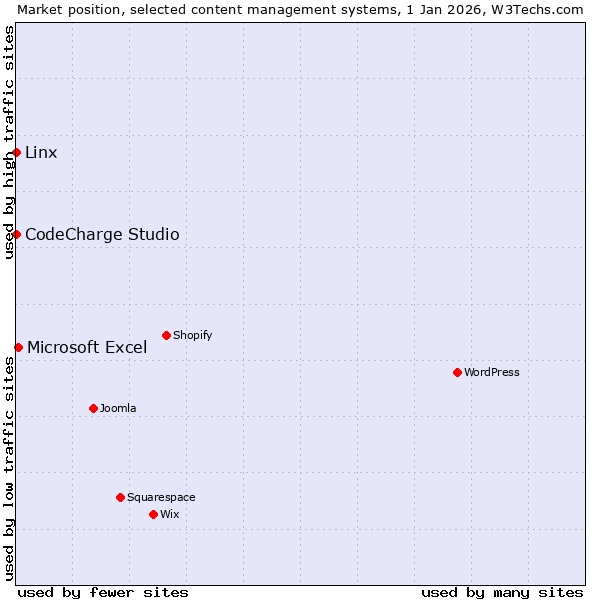Click 'used by high traffic sites' axis label

click(x=8, y=143)
